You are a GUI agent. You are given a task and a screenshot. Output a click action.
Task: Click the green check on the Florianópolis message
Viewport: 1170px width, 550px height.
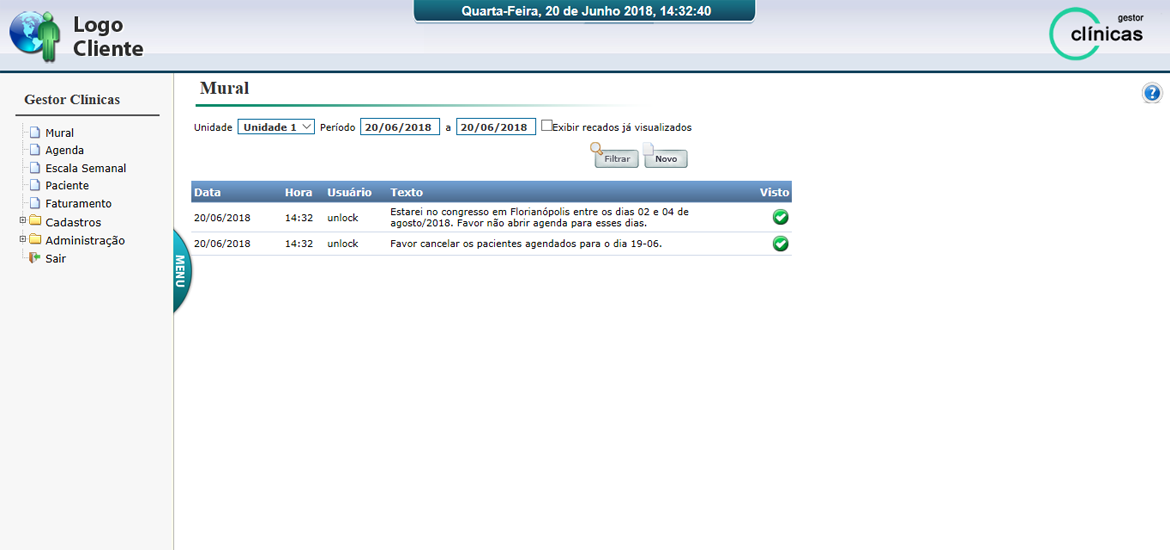click(780, 217)
